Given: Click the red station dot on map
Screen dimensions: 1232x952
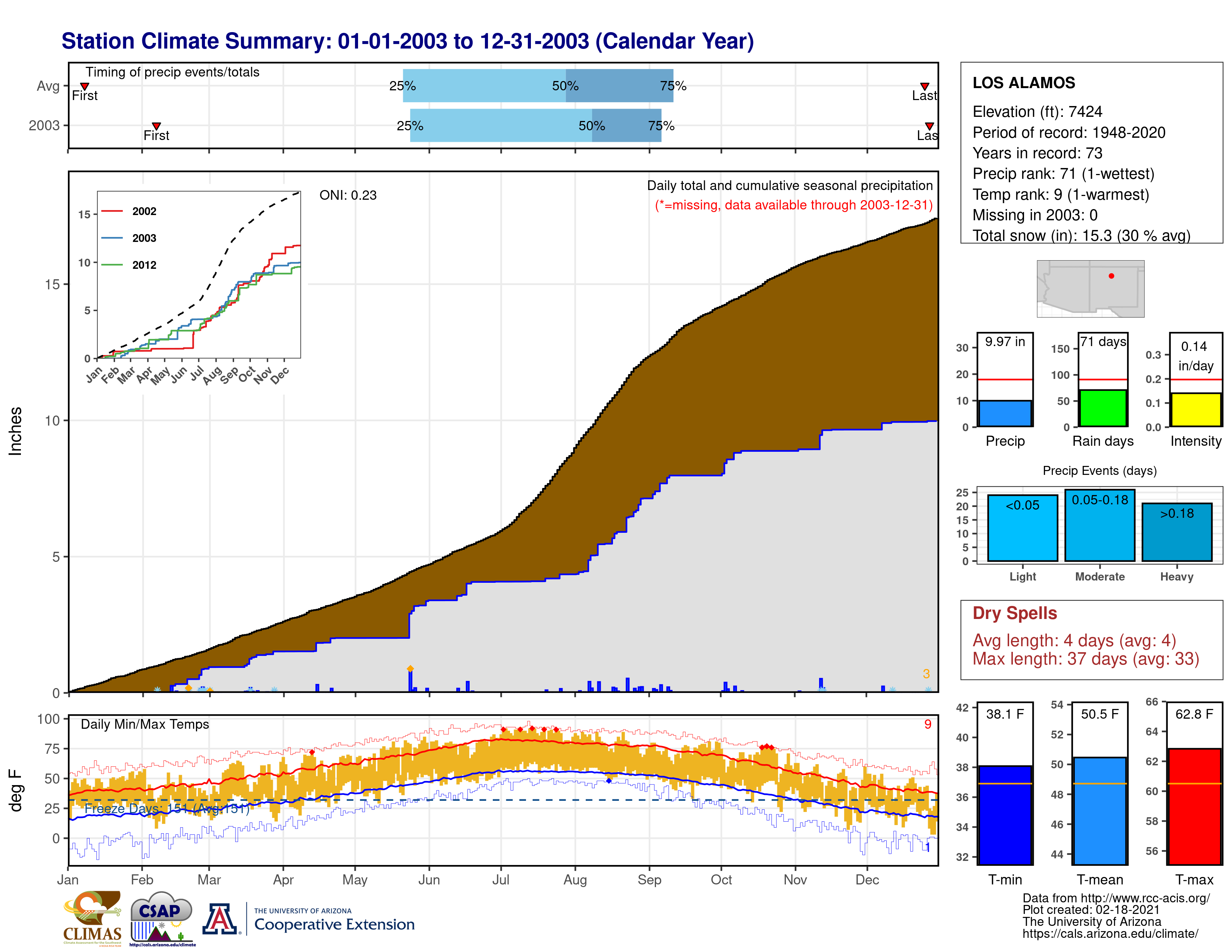Looking at the screenshot, I should pyautogui.click(x=1111, y=276).
